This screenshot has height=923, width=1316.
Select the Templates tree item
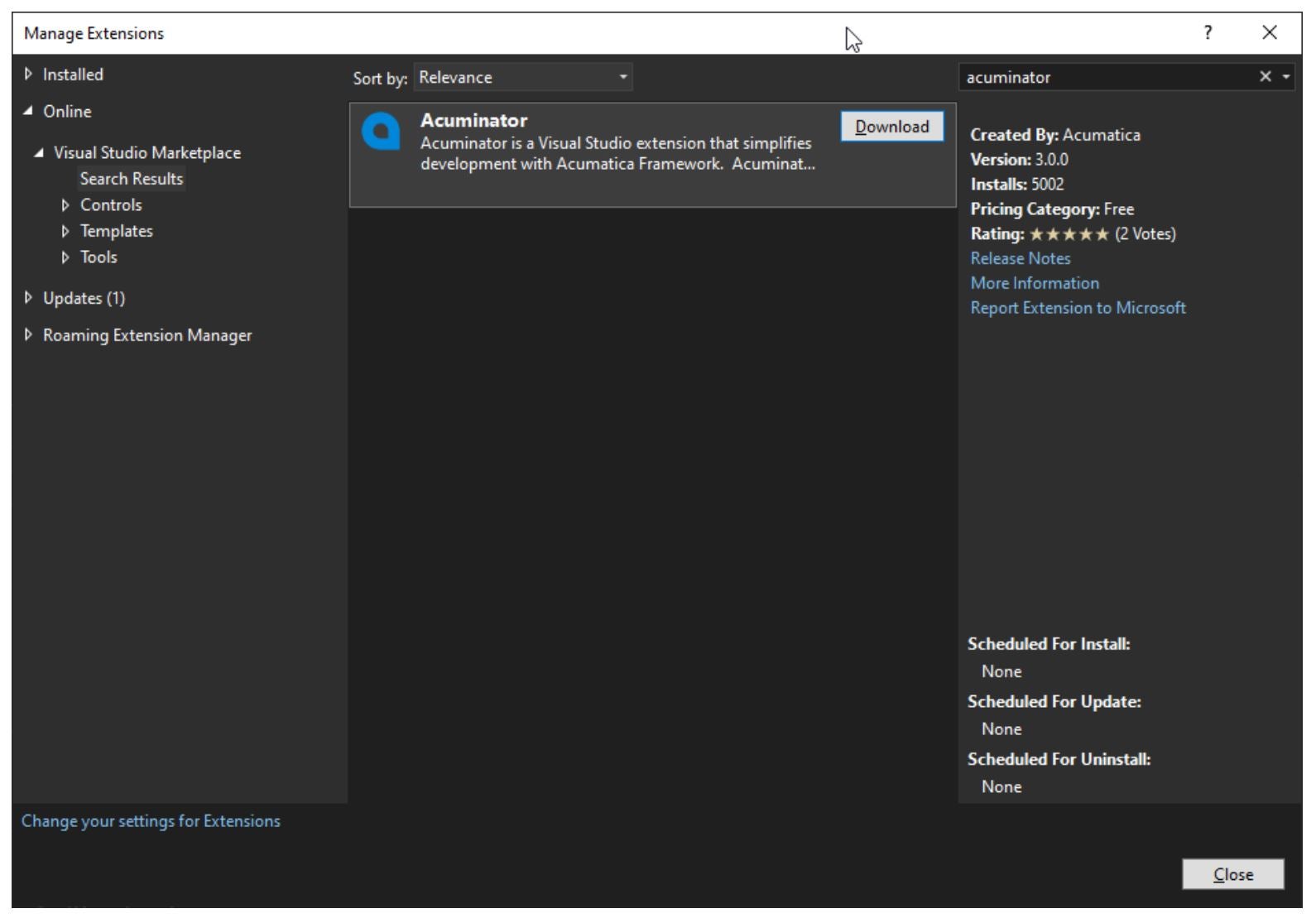point(117,231)
